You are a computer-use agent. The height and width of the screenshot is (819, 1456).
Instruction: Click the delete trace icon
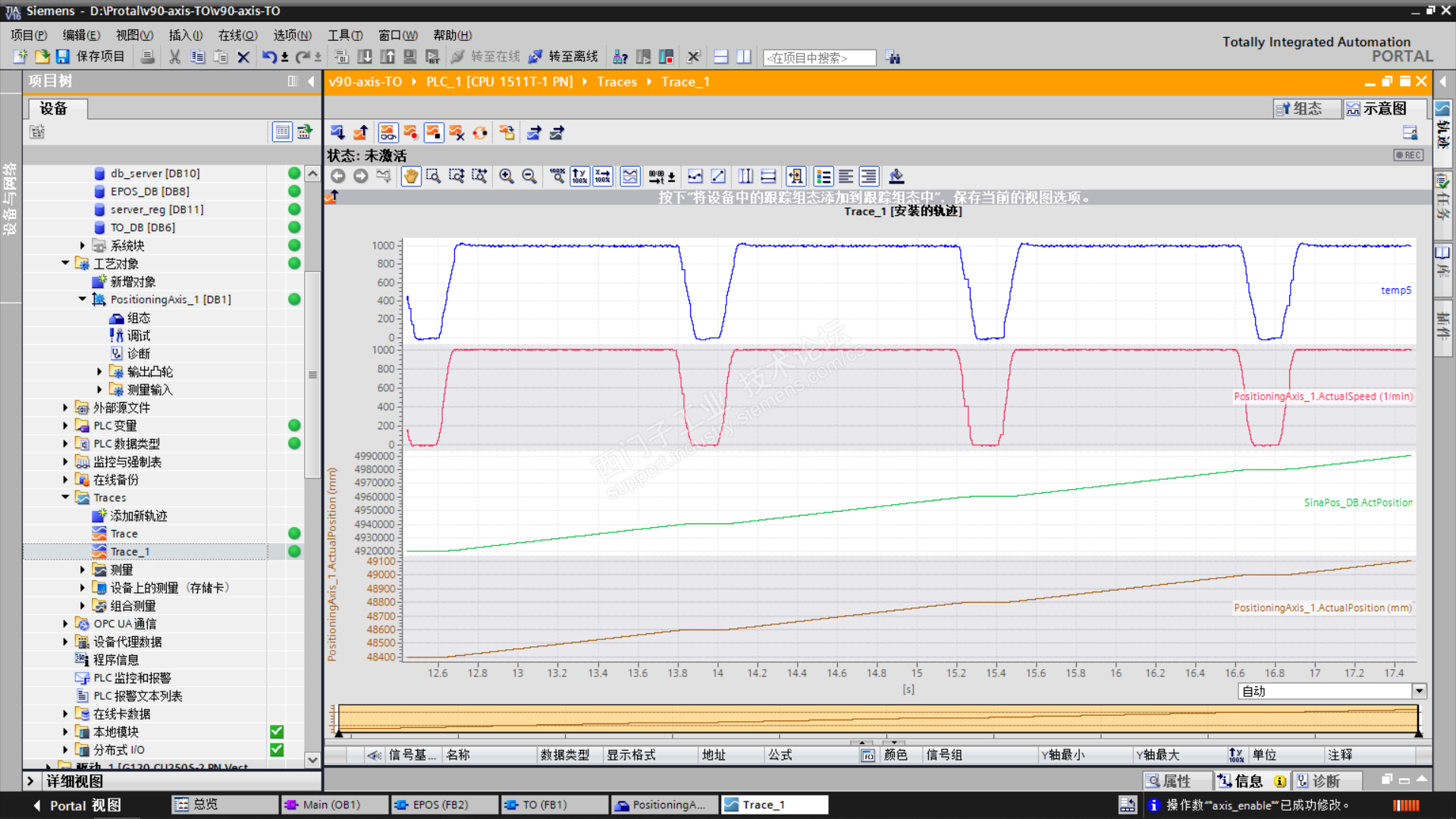point(457,133)
